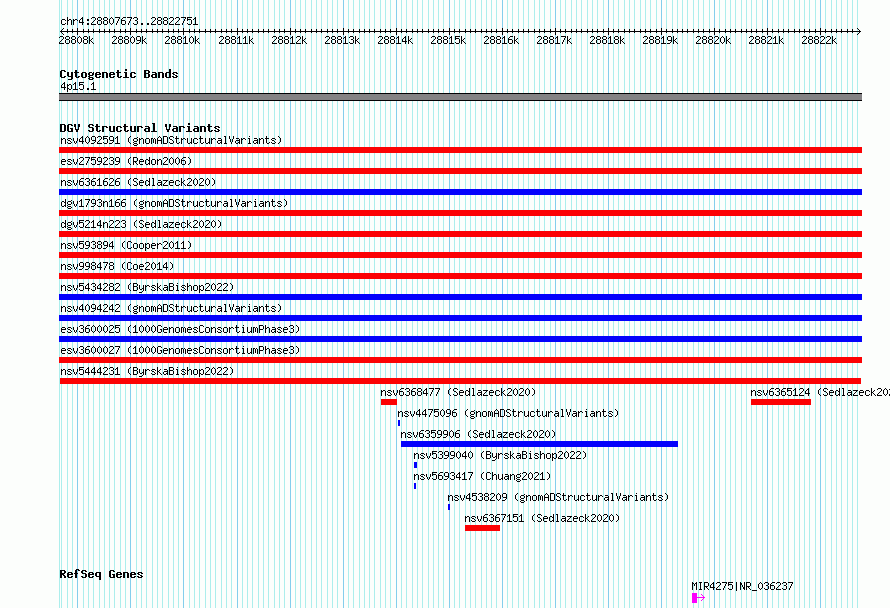Click the nsv4538209 gnomADStructuralVariants label
Screen dimensions: 890x608
[x=559, y=497]
